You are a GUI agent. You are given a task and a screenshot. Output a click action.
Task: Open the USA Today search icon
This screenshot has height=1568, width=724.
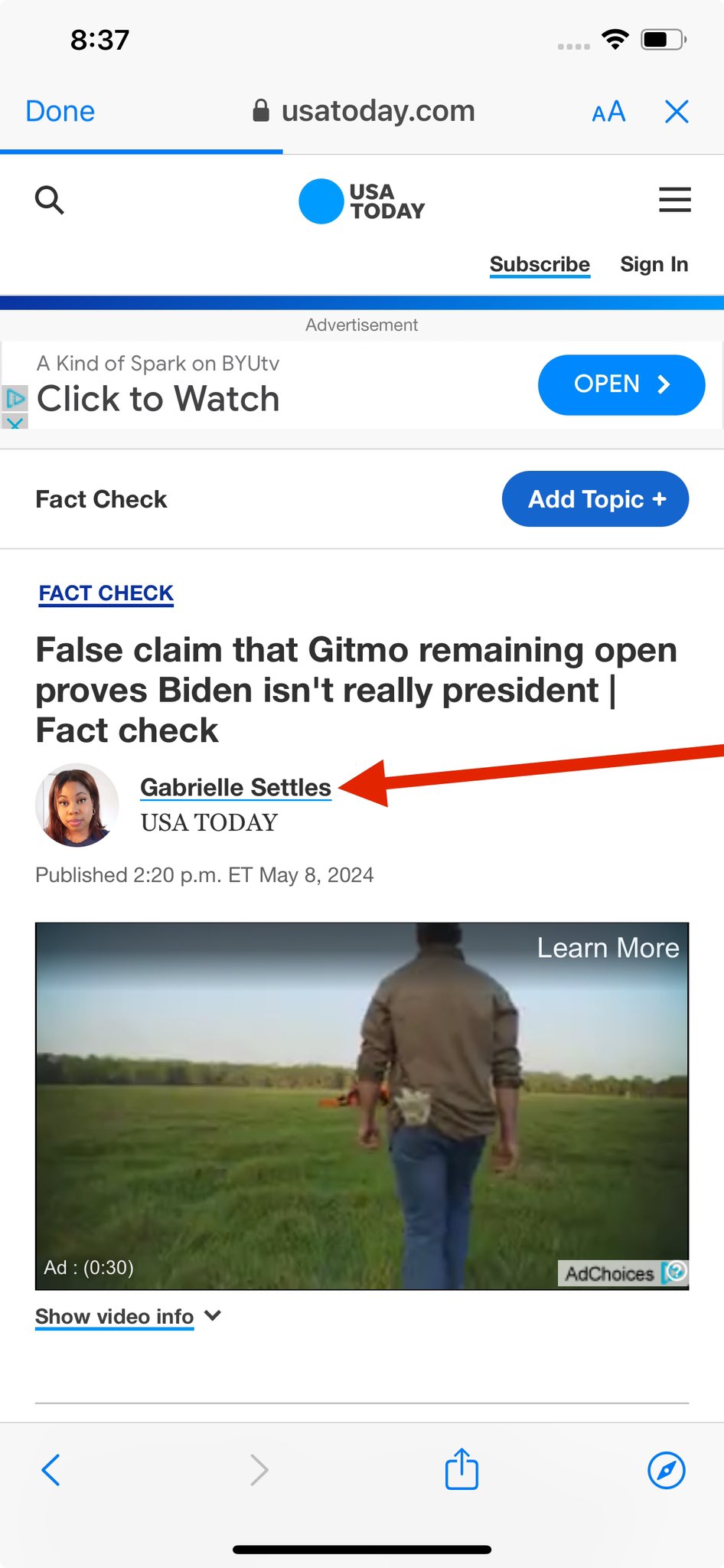pos(50,200)
